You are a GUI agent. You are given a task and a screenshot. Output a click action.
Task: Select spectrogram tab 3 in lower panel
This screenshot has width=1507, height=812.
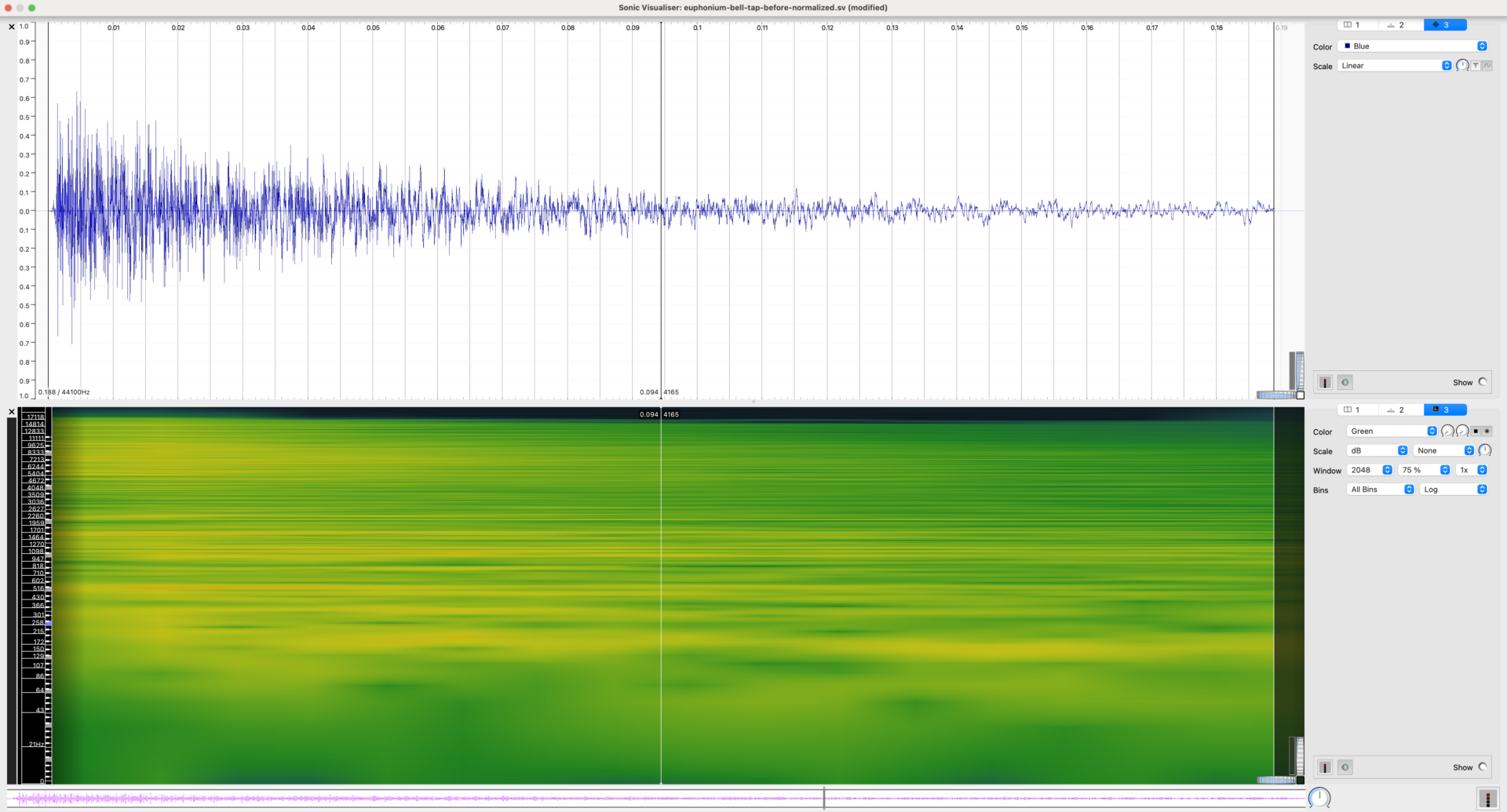(1445, 410)
